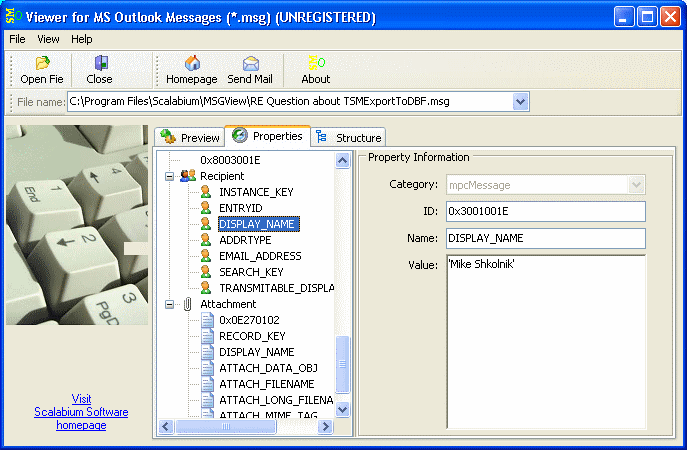Viewport: 687px width, 450px height.
Task: Select the Properties tab
Action: 267,136
